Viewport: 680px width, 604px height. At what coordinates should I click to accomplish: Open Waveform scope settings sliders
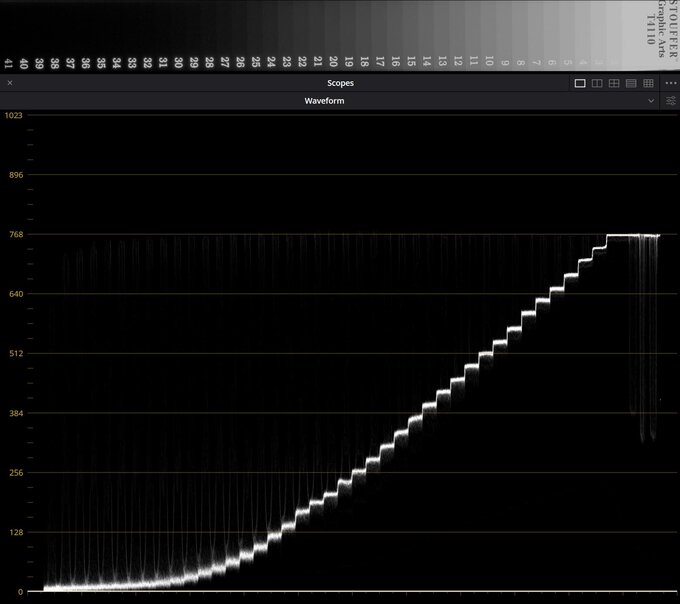pyautogui.click(x=670, y=101)
